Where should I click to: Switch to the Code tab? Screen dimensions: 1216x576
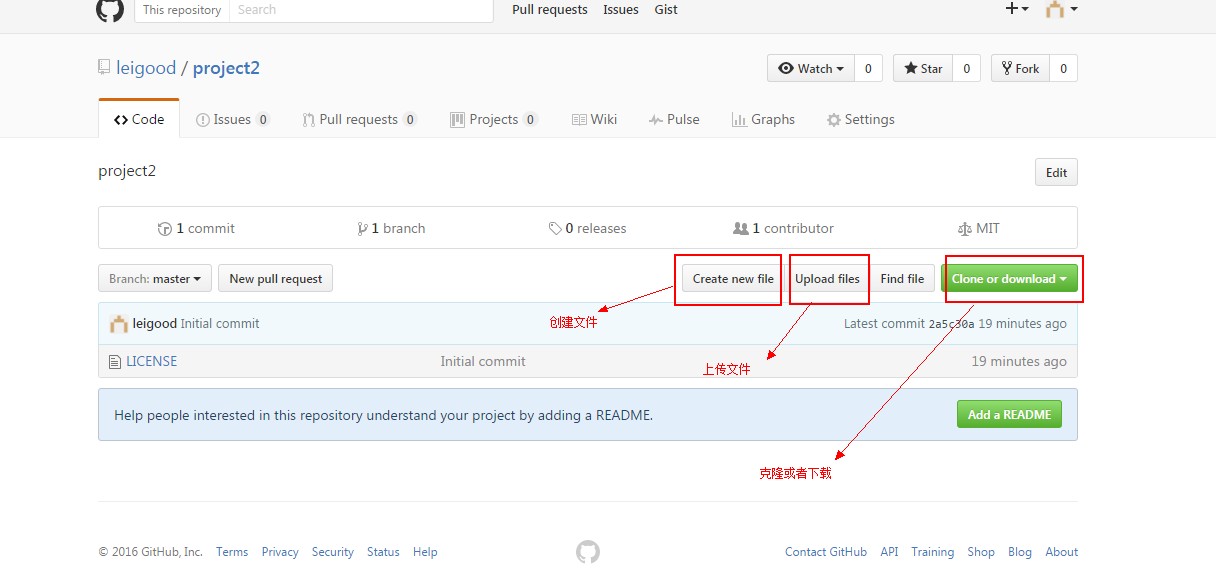click(139, 119)
